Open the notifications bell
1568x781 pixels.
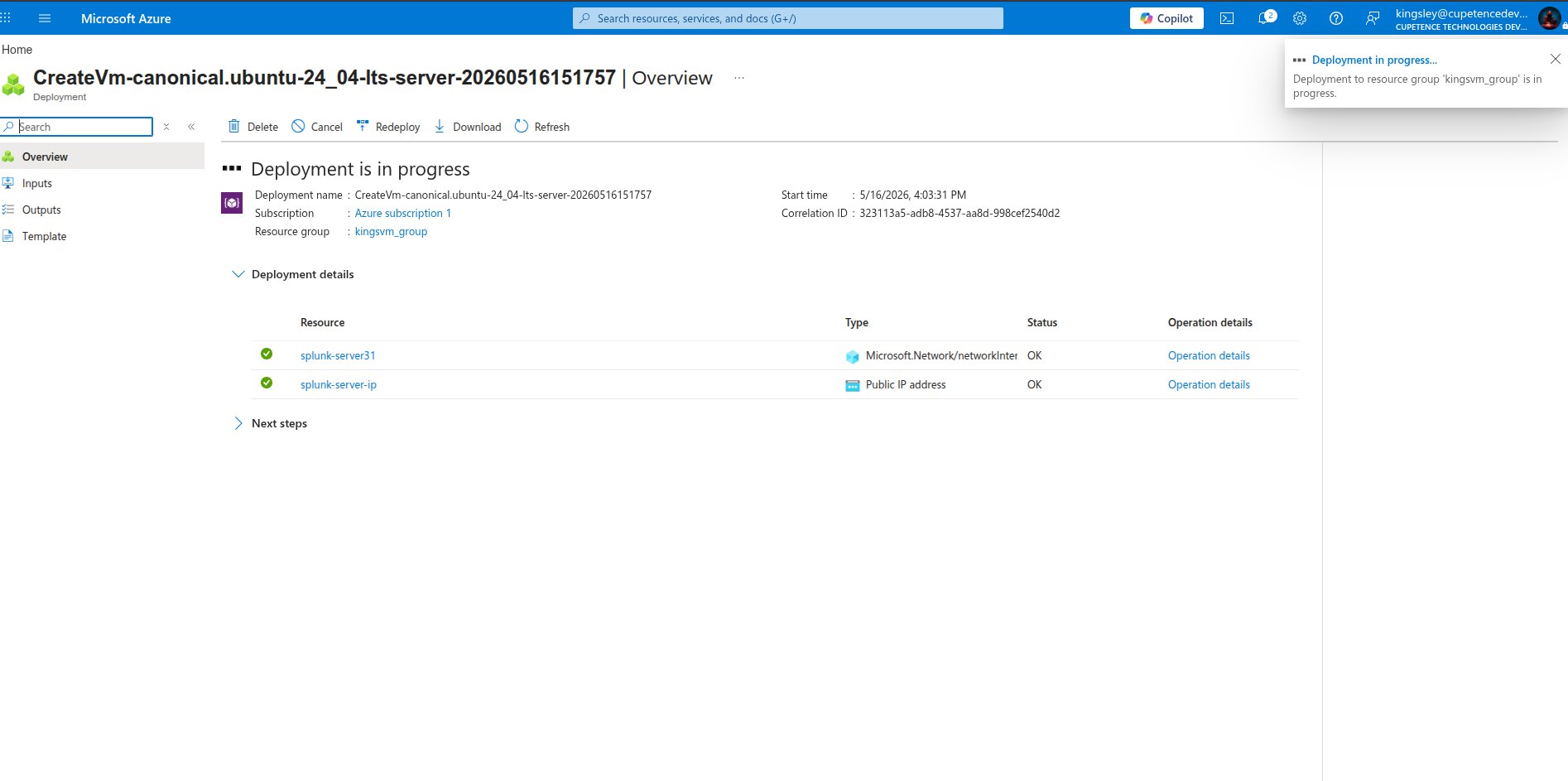[x=1265, y=18]
